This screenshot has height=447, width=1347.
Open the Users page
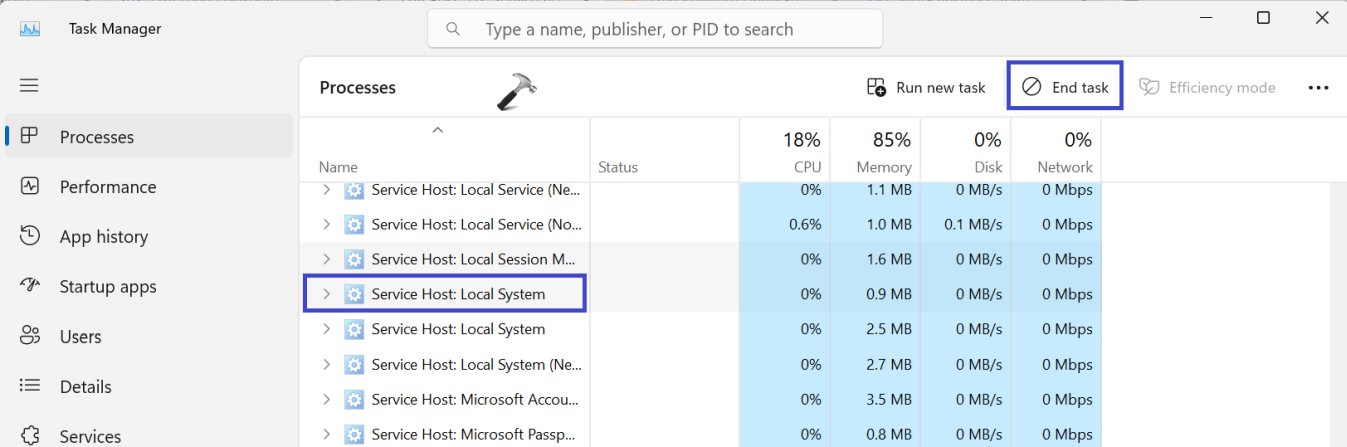click(x=82, y=337)
